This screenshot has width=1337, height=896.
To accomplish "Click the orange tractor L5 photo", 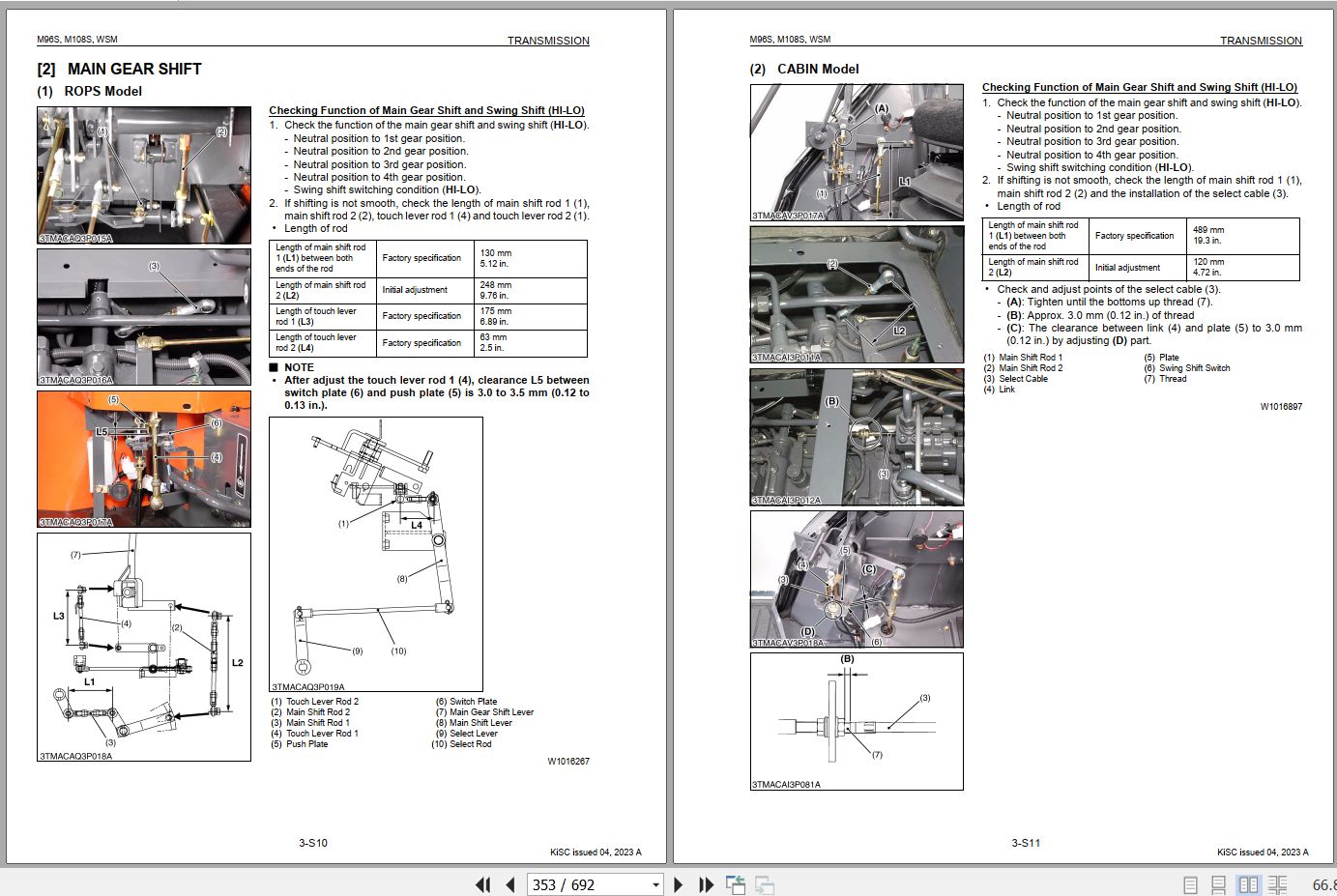I will pyautogui.click(x=144, y=459).
